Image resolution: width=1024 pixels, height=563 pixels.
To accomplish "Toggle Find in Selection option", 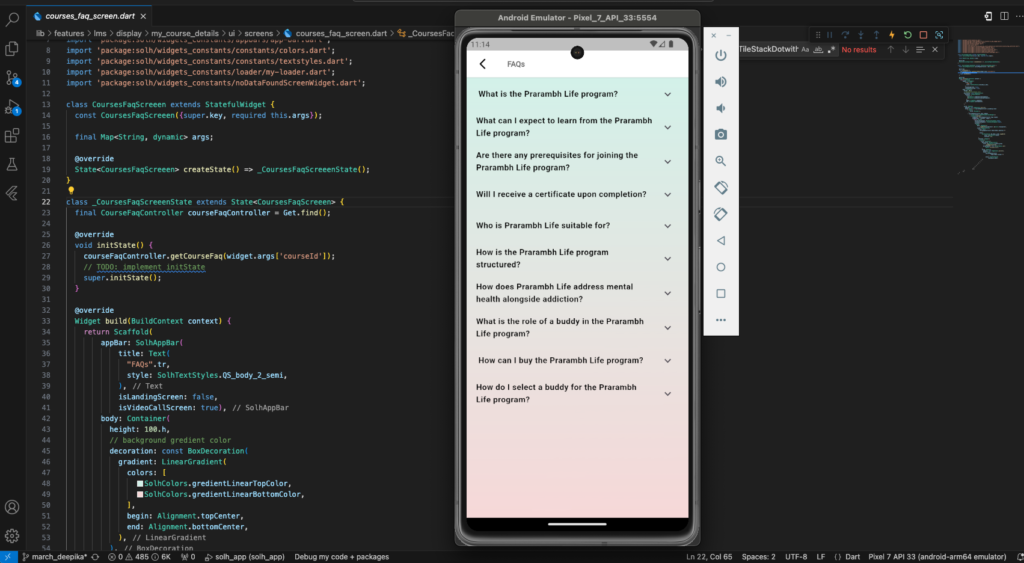I will tap(920, 50).
